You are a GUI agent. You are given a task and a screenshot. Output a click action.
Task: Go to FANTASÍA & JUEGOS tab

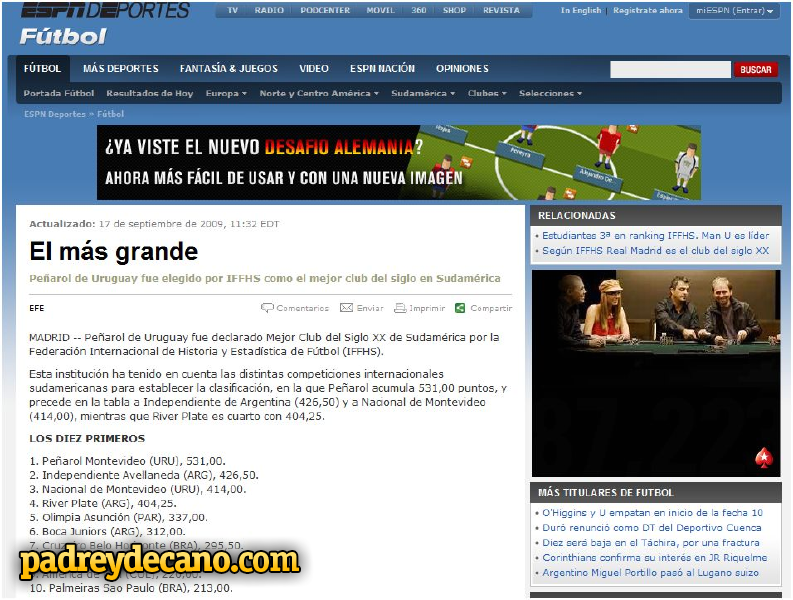[229, 68]
